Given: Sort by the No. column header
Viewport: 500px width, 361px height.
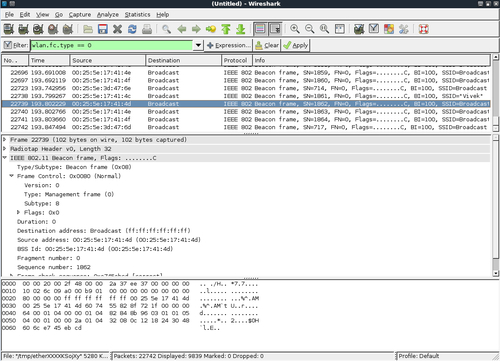Looking at the screenshot, I should 15,60.
